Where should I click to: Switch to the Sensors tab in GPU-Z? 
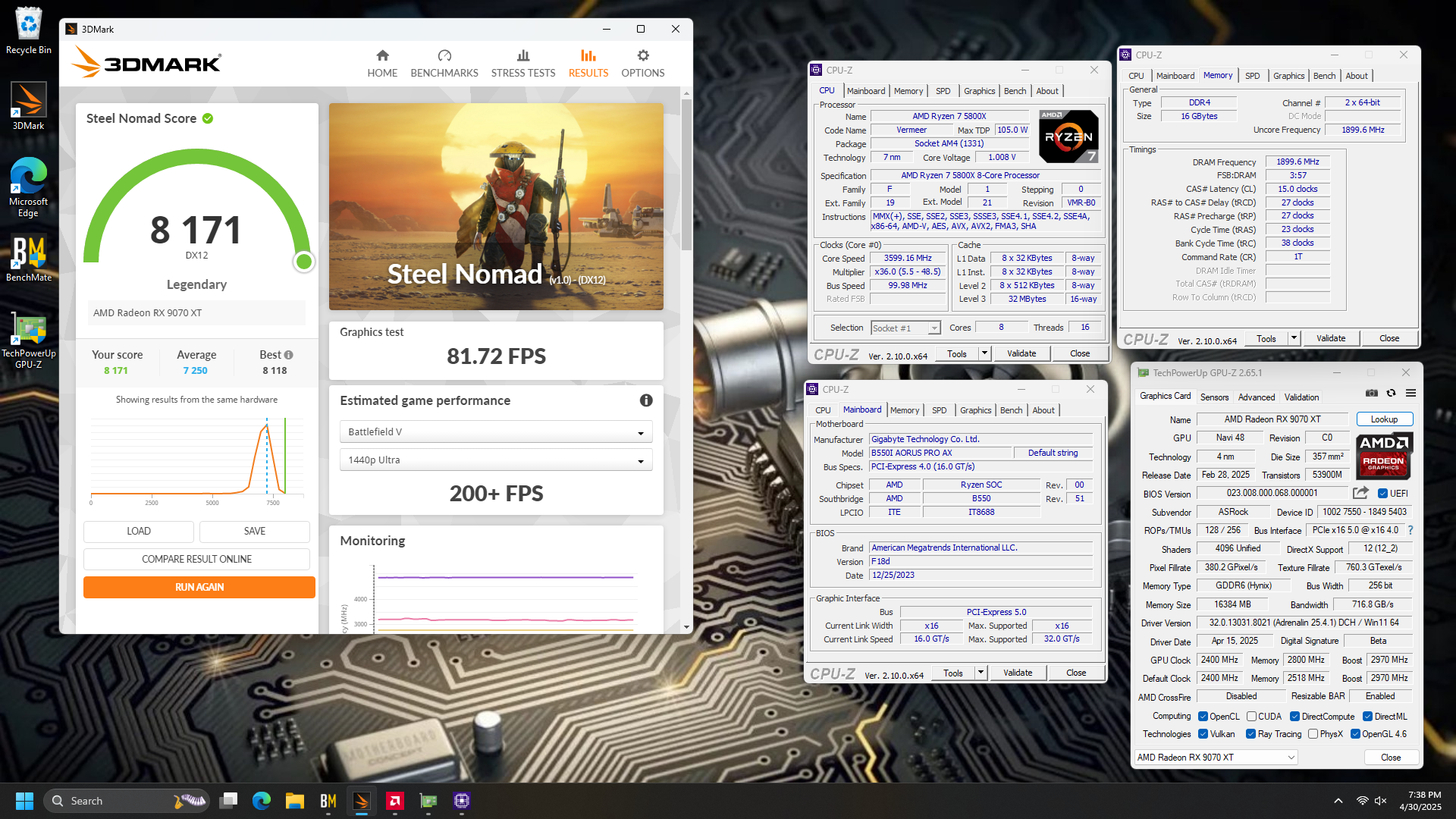coord(1214,397)
